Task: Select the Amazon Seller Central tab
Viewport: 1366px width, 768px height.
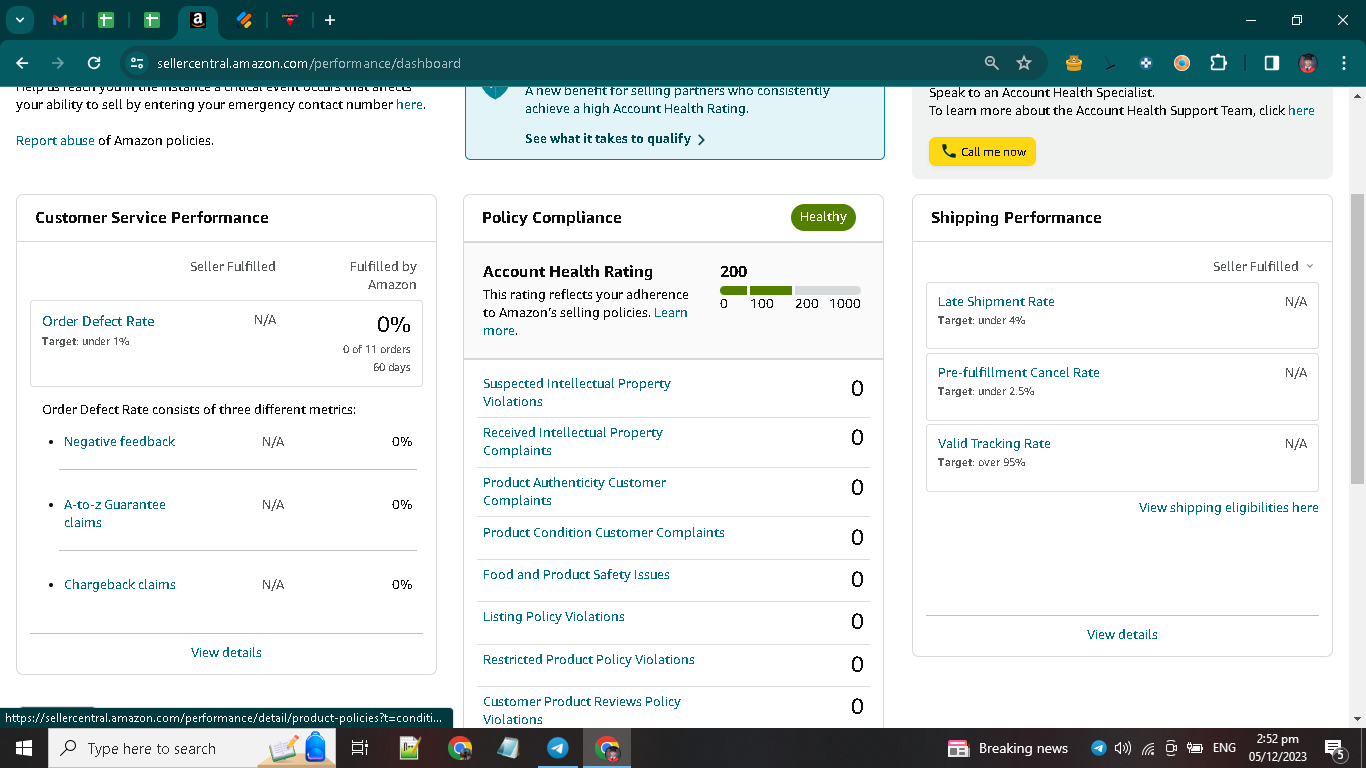Action: [198, 20]
